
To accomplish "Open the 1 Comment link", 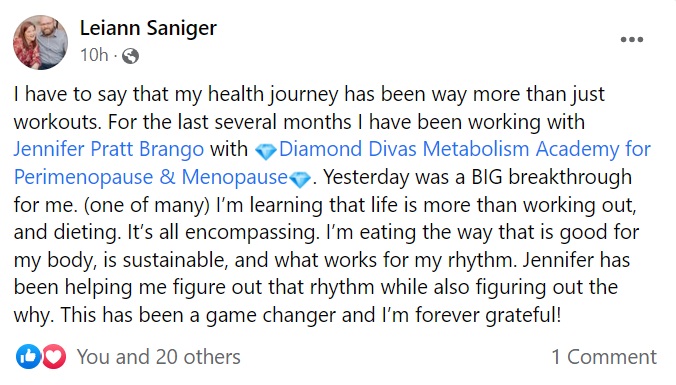I will pos(604,357).
